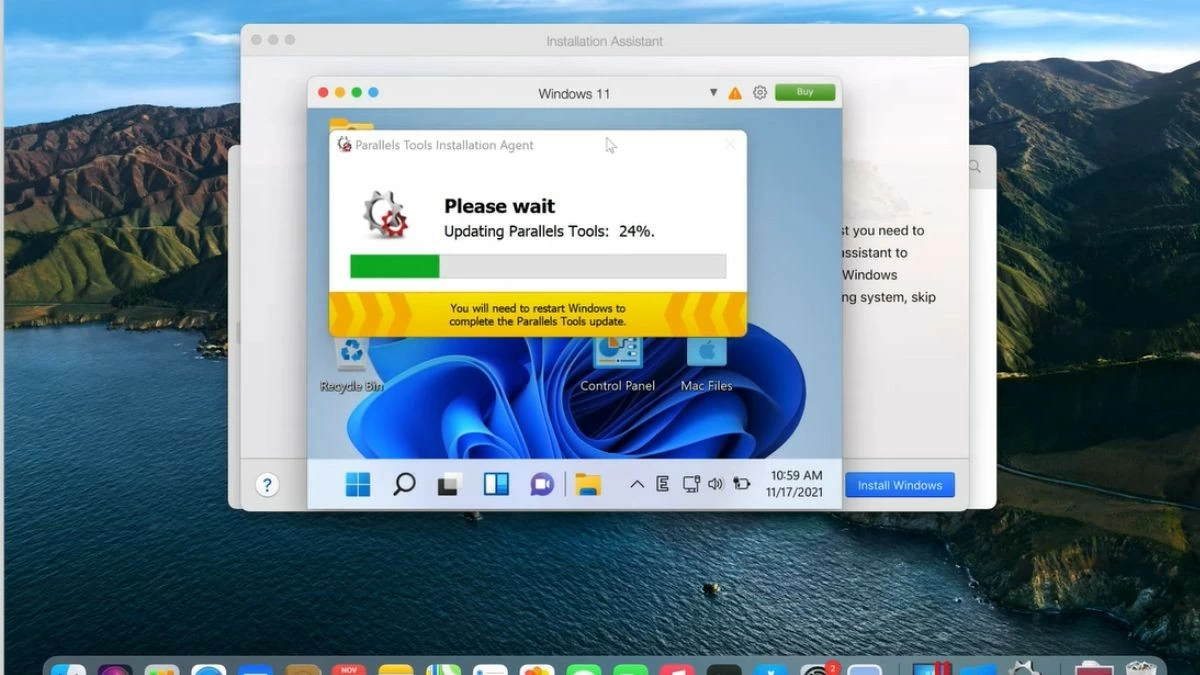Open the Recycle Bin on the desktop
This screenshot has width=1200, height=675.
pyautogui.click(x=350, y=355)
